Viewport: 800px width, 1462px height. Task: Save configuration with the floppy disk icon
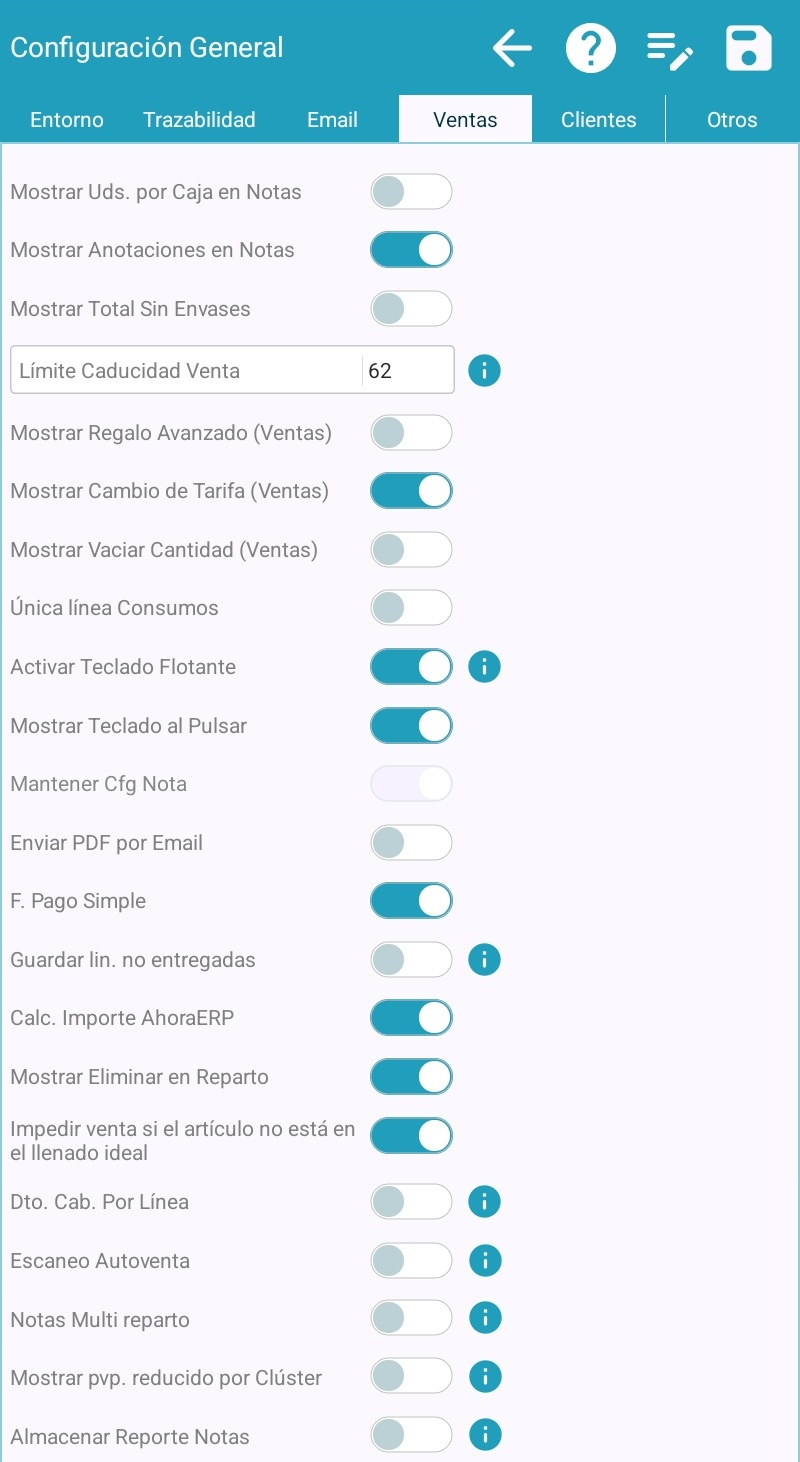[748, 48]
